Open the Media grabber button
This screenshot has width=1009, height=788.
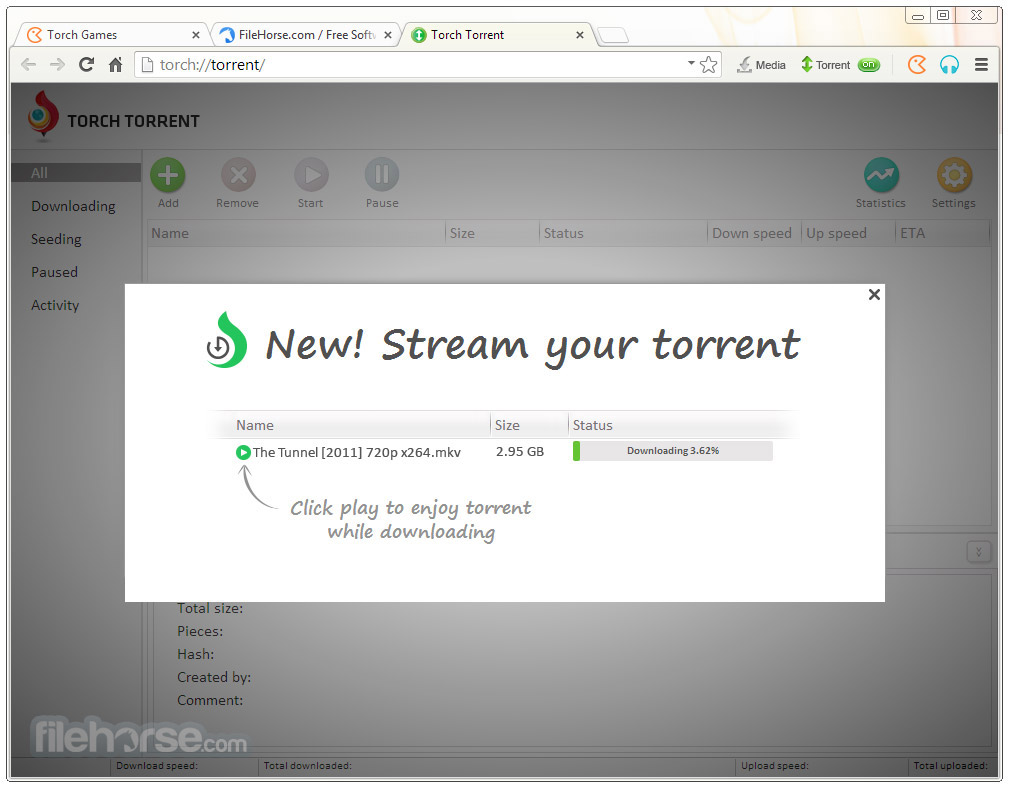pos(762,65)
